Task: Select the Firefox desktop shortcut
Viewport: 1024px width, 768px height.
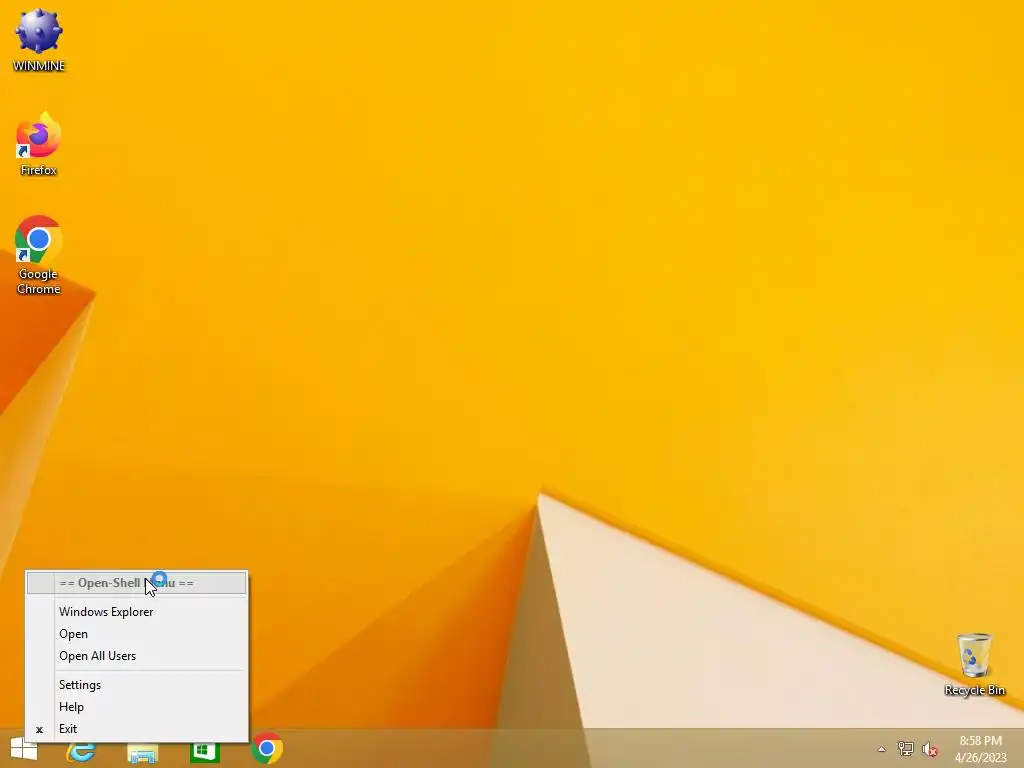Action: (x=39, y=144)
